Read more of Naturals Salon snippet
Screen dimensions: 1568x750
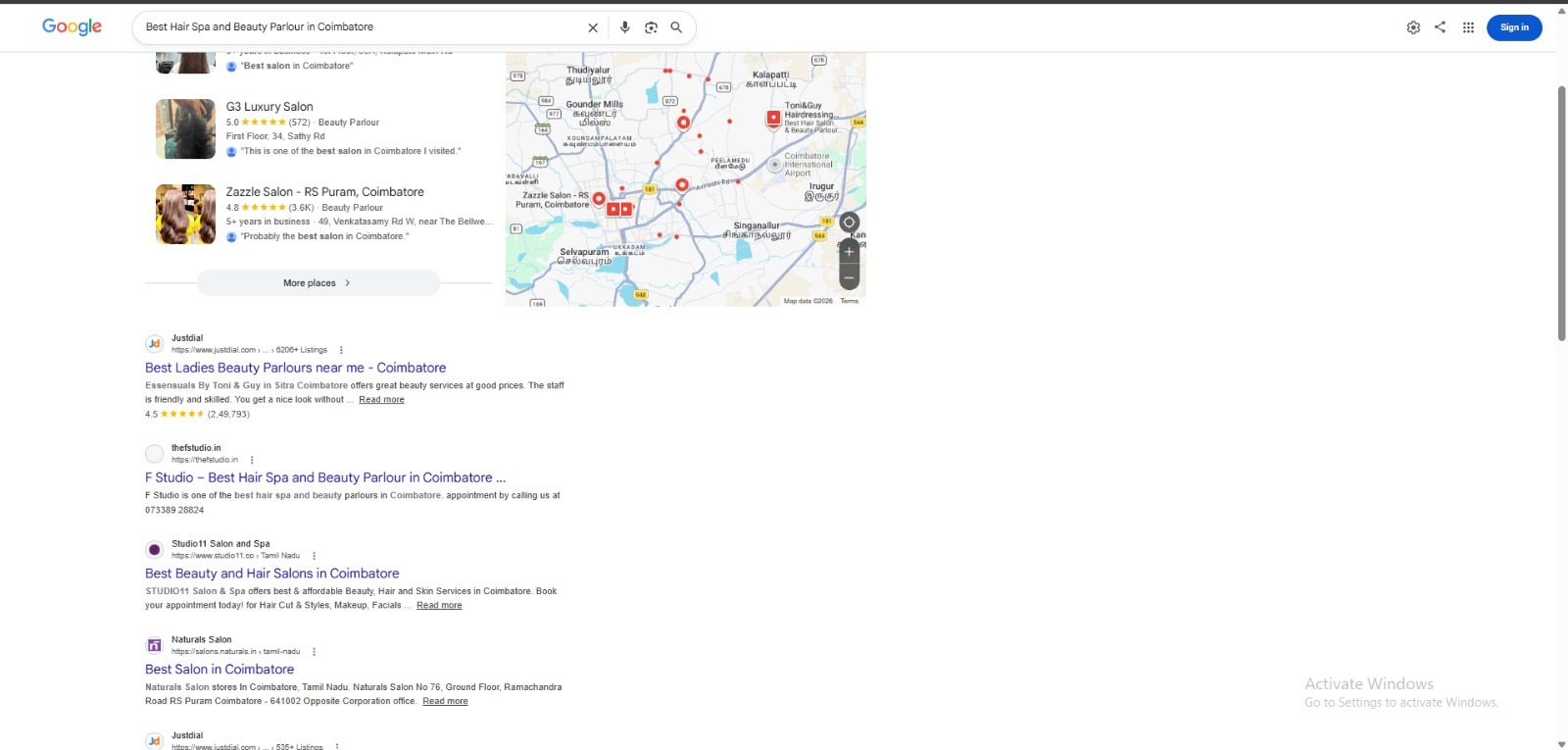point(445,702)
